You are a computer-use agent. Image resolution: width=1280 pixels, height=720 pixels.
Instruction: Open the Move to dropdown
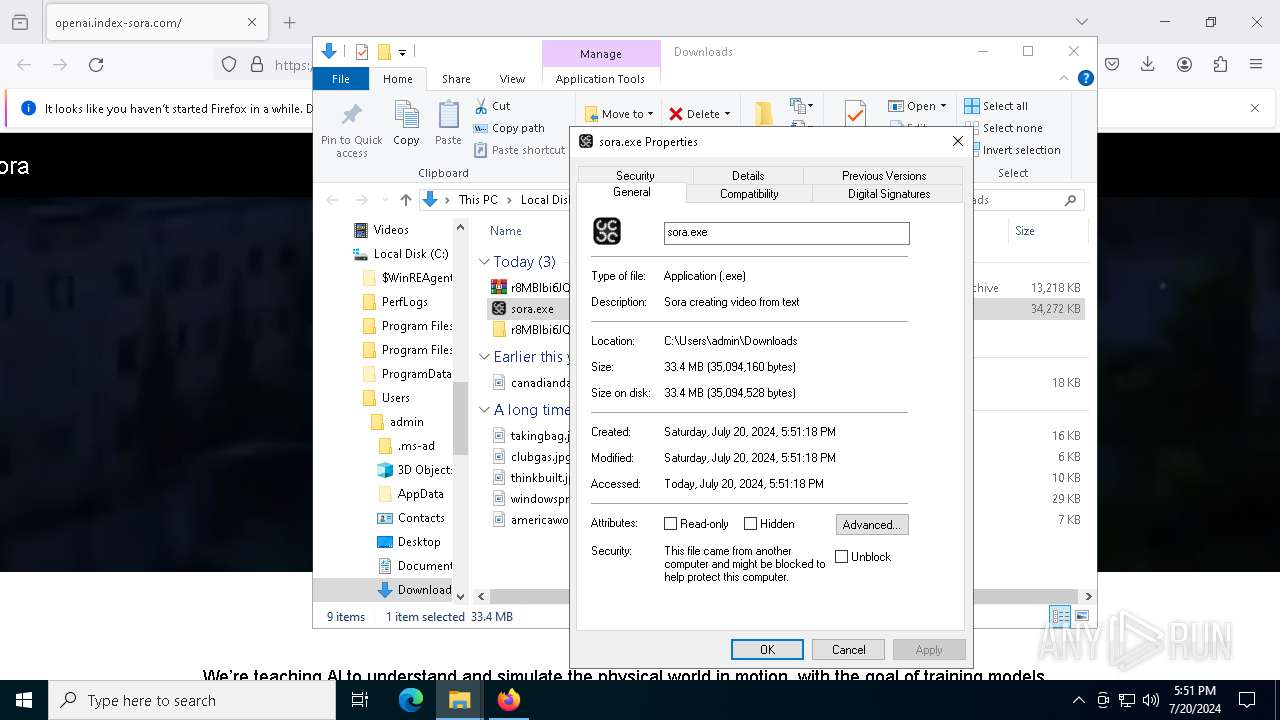pos(619,114)
